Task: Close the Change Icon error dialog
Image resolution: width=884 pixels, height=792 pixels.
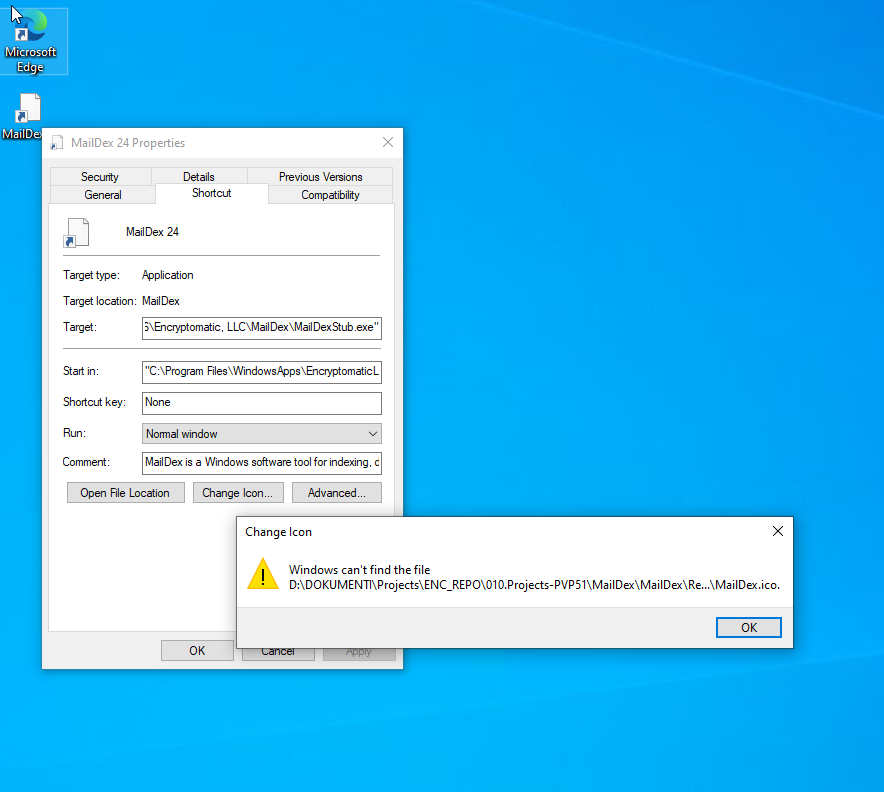Action: click(777, 532)
